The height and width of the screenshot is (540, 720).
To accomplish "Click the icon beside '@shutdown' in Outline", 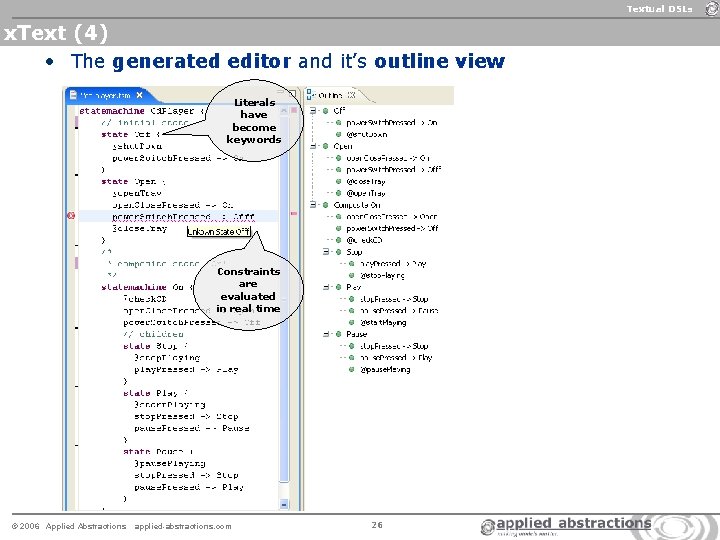I will click(x=338, y=135).
